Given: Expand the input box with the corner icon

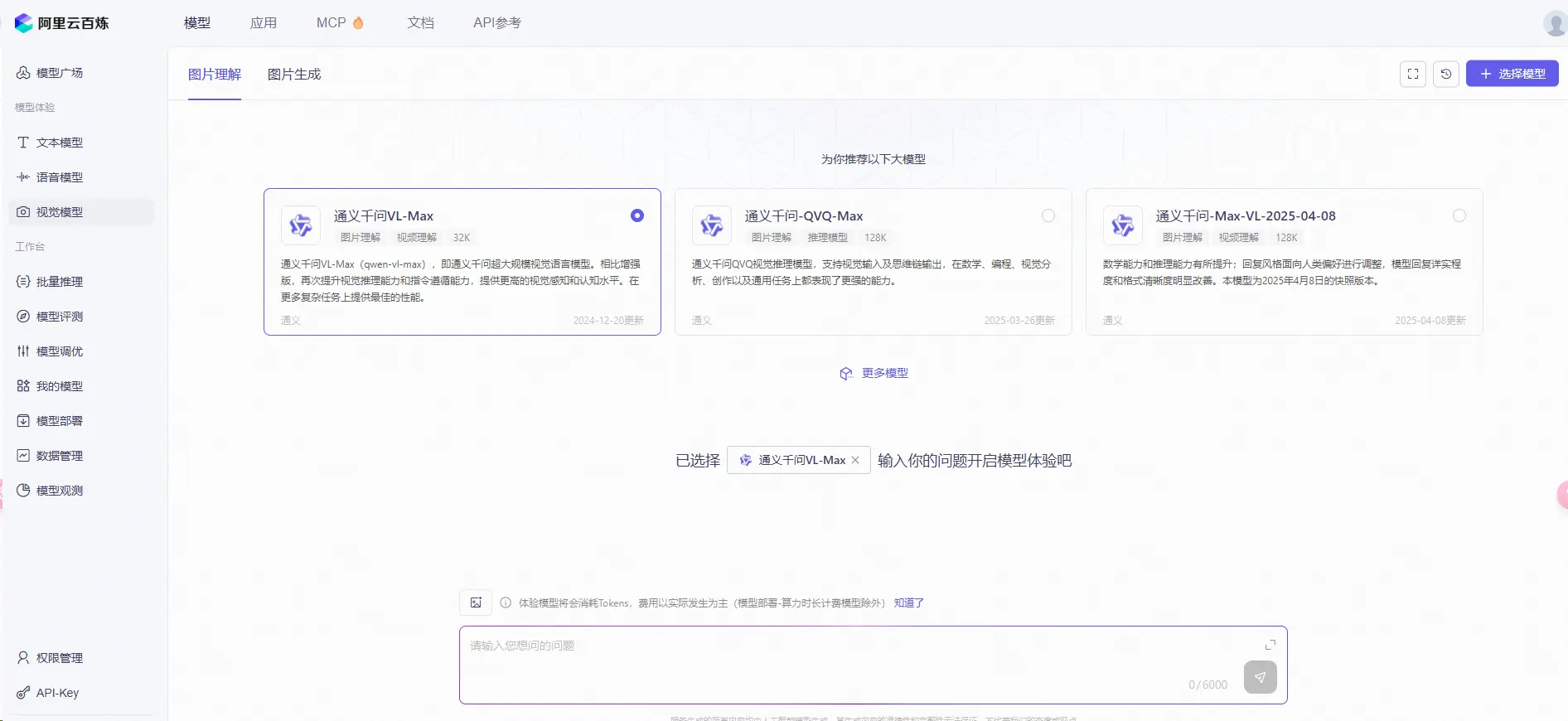Looking at the screenshot, I should 1270,645.
